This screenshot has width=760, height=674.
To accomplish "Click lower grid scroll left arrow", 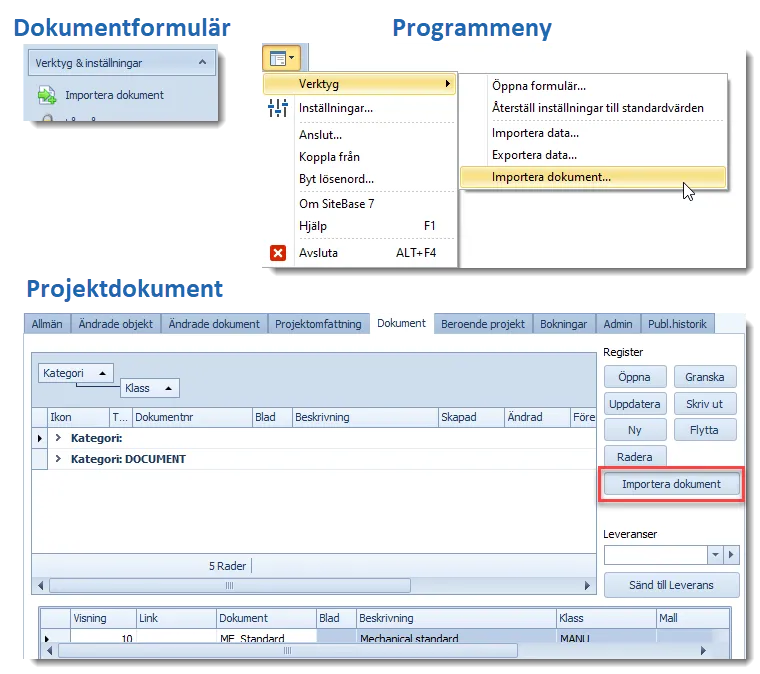I will [49, 650].
